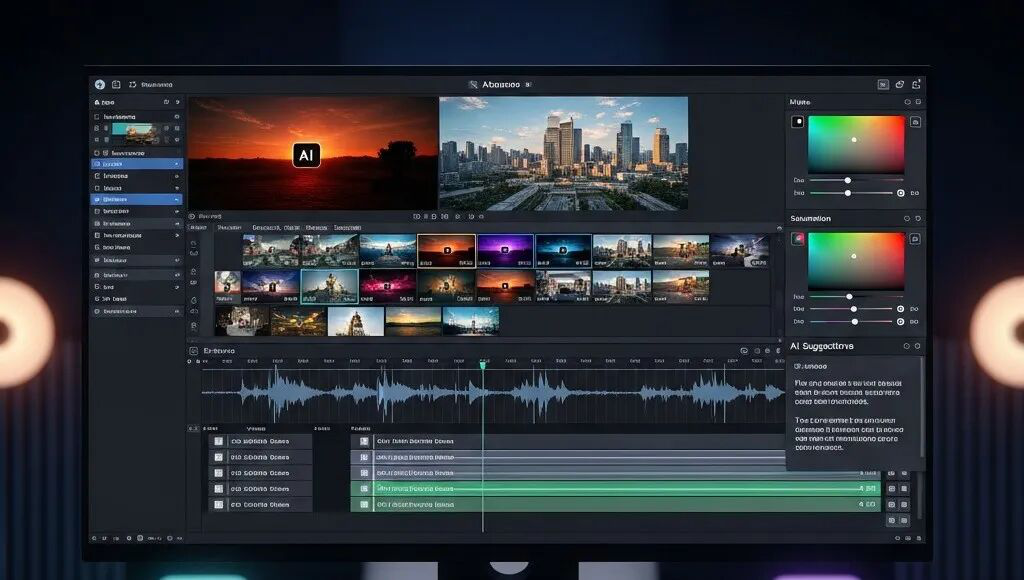Image resolution: width=1024 pixels, height=580 pixels.
Task: Click the timeline panel icon left of its title
Action: pos(194,351)
